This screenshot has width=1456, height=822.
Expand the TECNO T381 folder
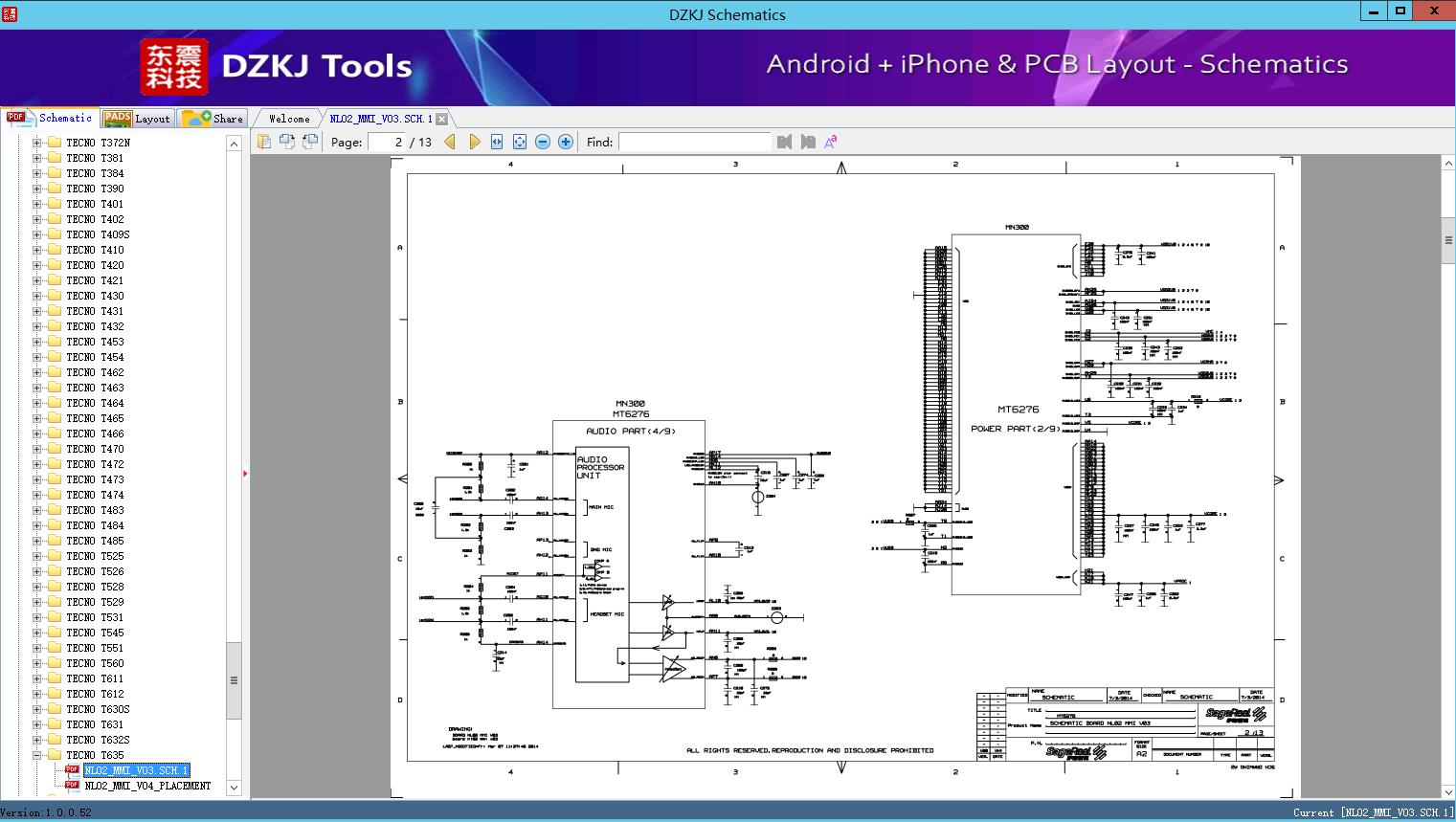(x=37, y=158)
